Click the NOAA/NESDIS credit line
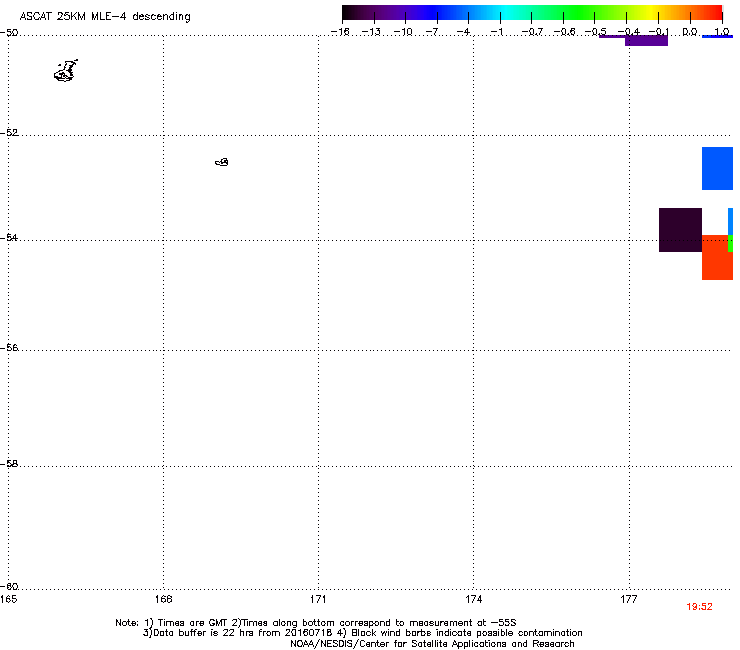 432,644
